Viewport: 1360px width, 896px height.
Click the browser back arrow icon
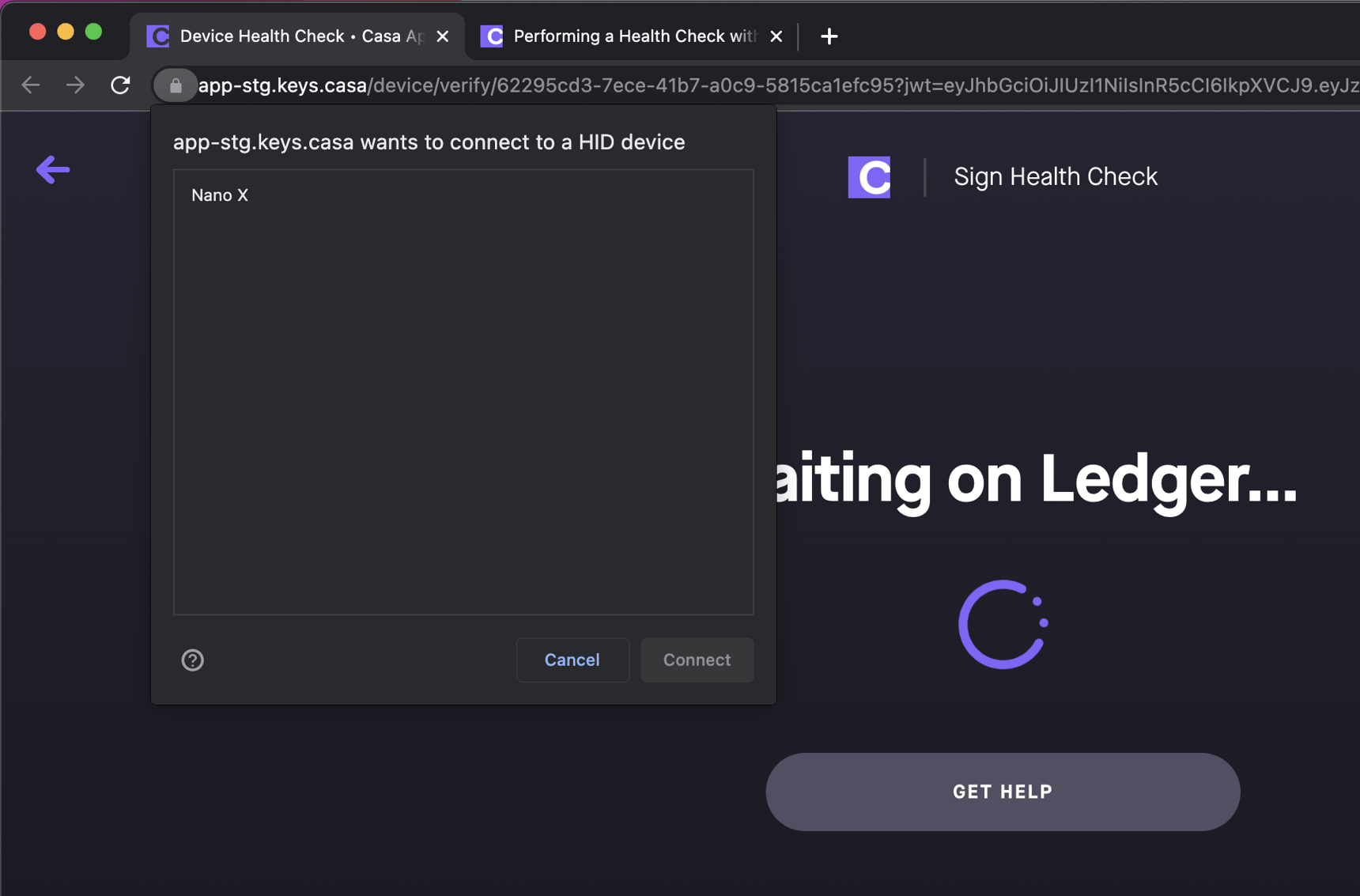coord(30,85)
